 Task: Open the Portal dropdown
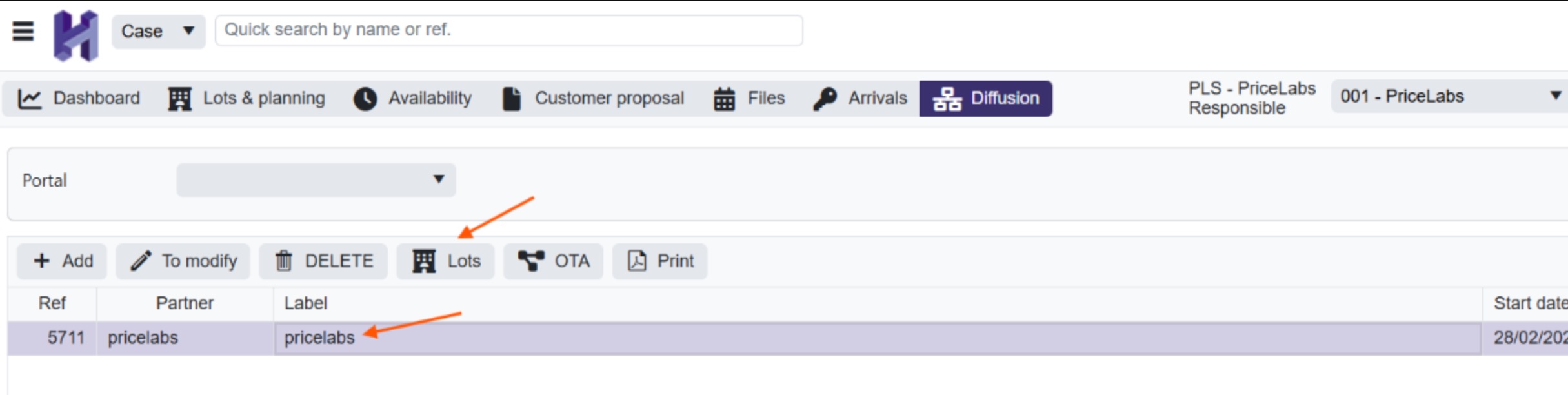316,180
